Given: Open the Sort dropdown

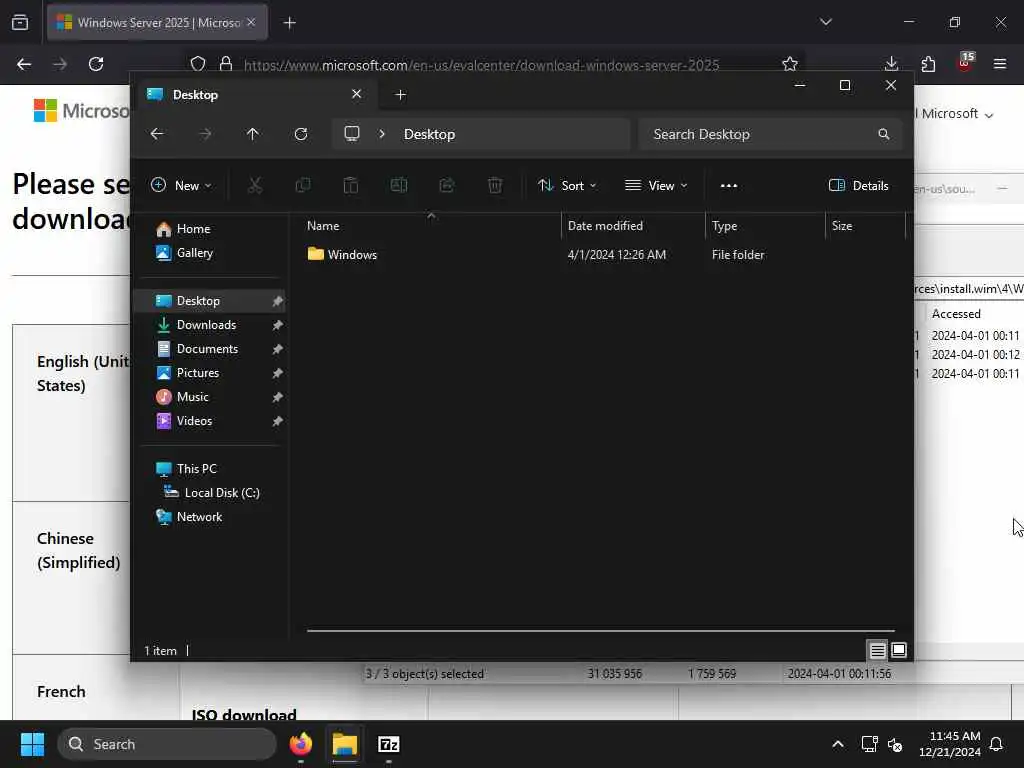Looking at the screenshot, I should pyautogui.click(x=567, y=185).
